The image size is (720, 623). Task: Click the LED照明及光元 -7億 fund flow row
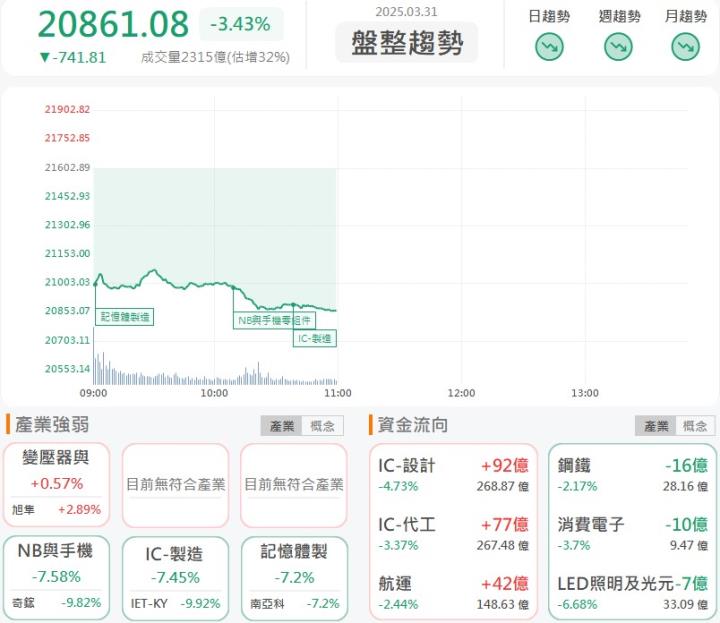click(x=632, y=593)
